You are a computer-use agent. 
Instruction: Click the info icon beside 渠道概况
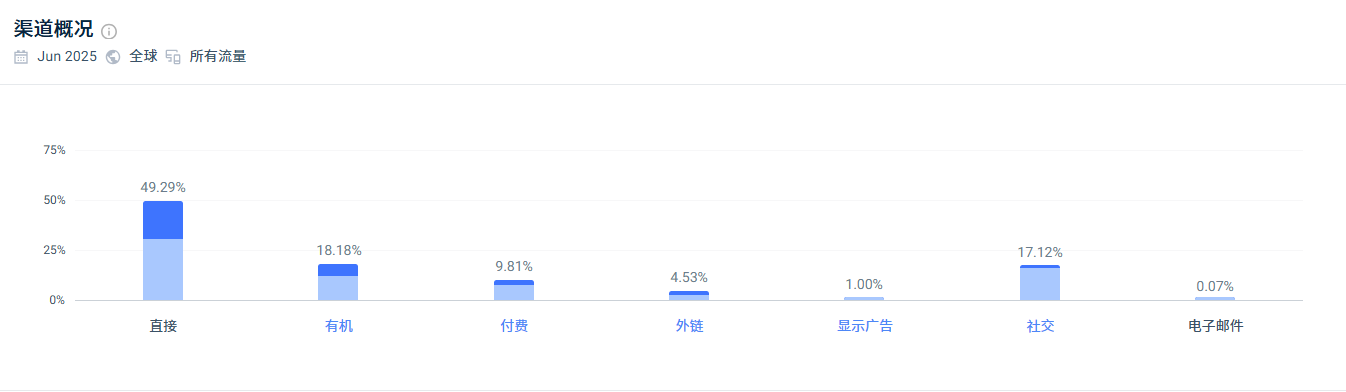109,31
